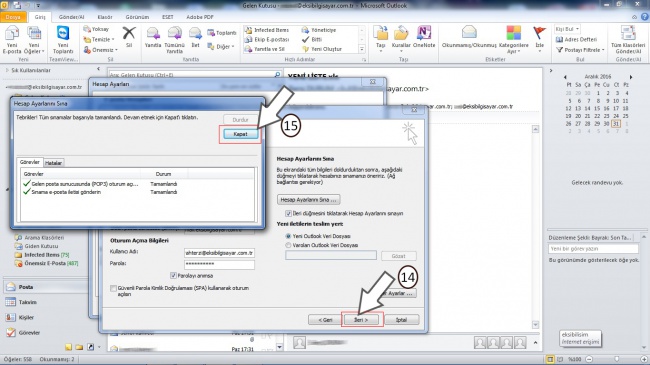The width and height of the screenshot is (650, 365).
Task: Open the Postayı Filtrele dropdown
Action: click(x=580, y=50)
